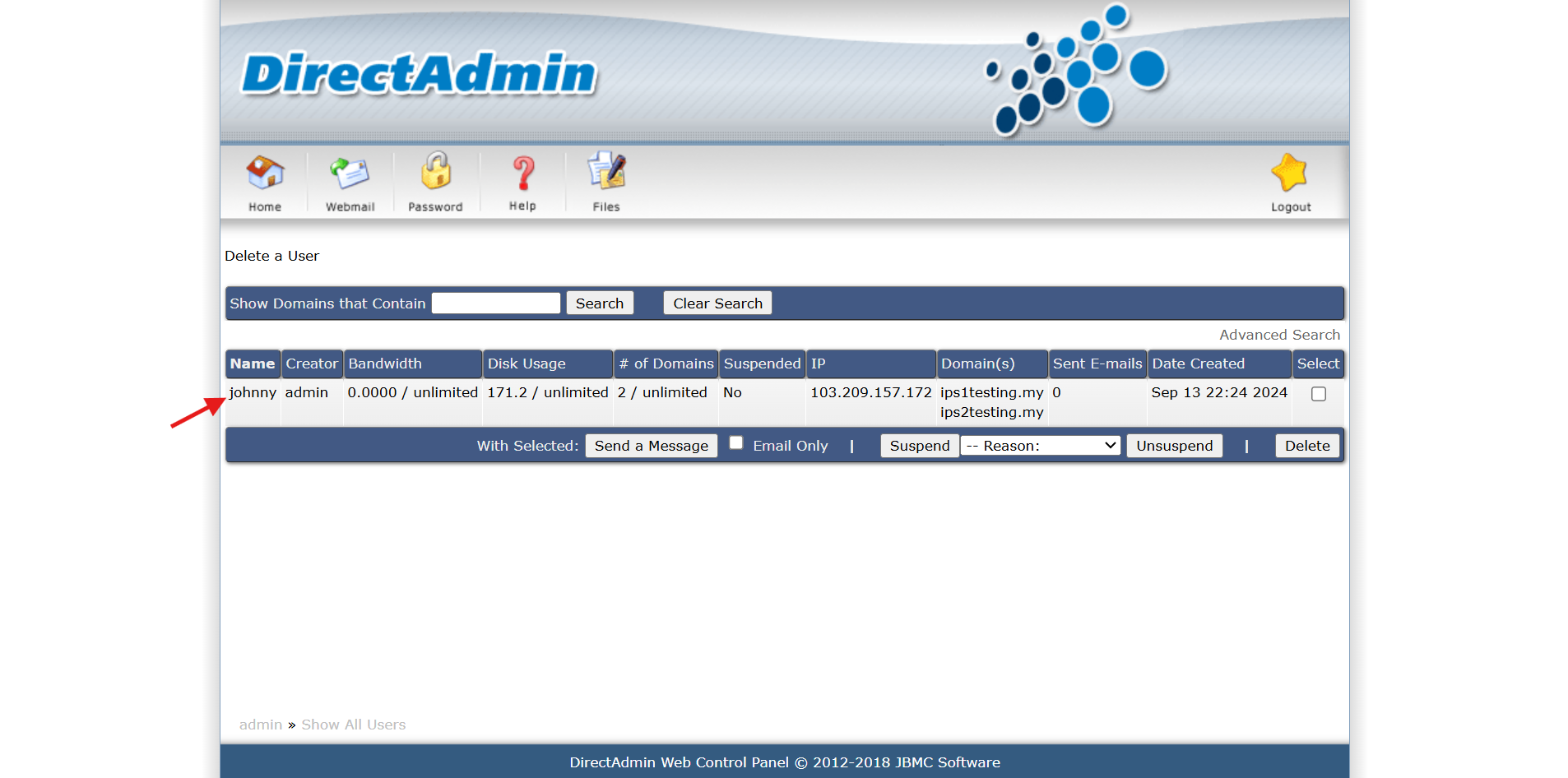This screenshot has height=778, width=1568.
Task: Tick the select checkbox for user johnny
Action: pyautogui.click(x=1319, y=394)
